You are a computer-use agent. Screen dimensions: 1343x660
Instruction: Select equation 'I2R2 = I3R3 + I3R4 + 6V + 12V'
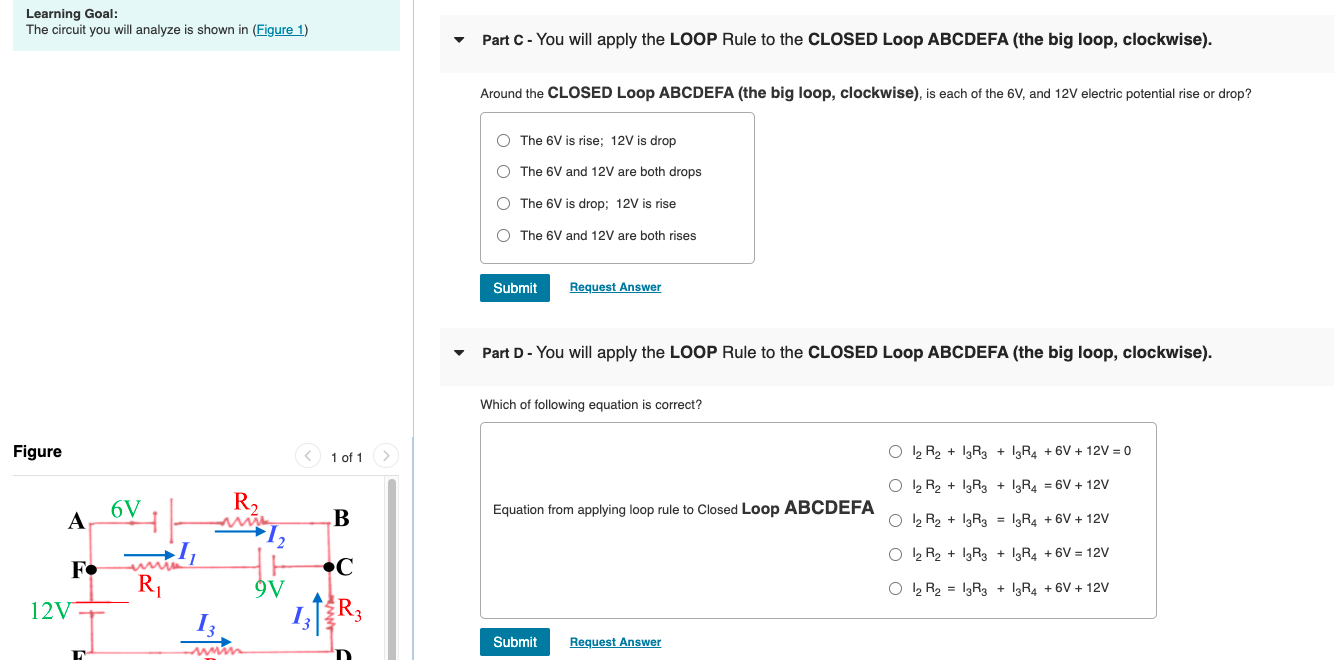pos(896,588)
